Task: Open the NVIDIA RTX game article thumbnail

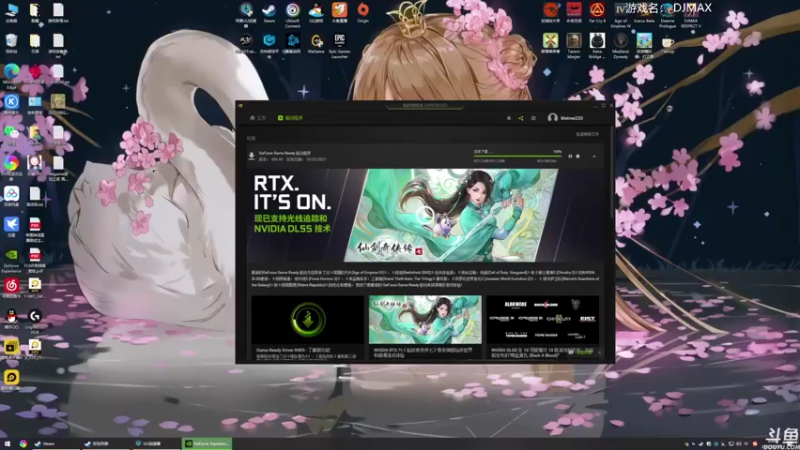Action: point(425,319)
